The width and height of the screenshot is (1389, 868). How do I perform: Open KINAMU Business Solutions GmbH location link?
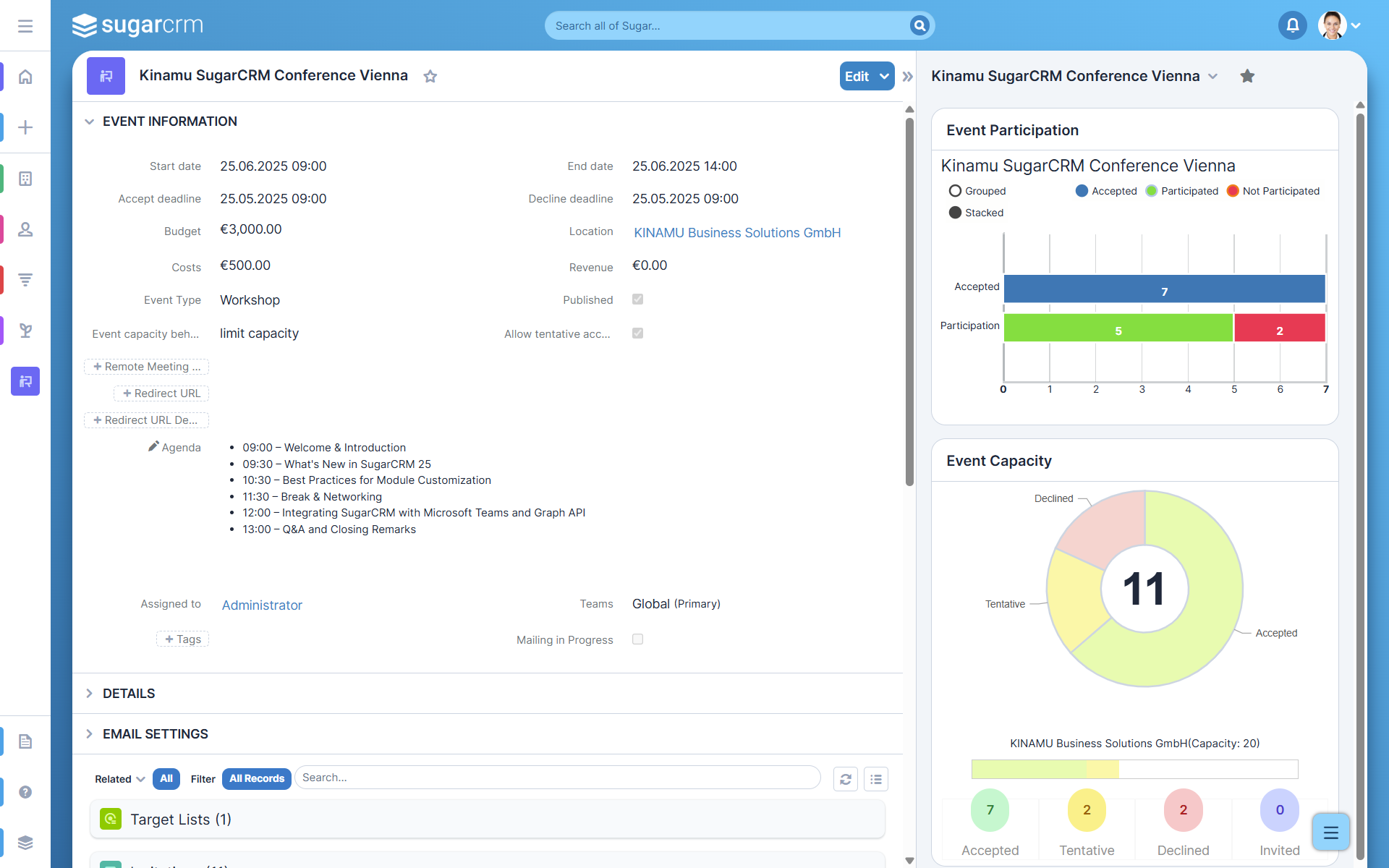(x=736, y=233)
